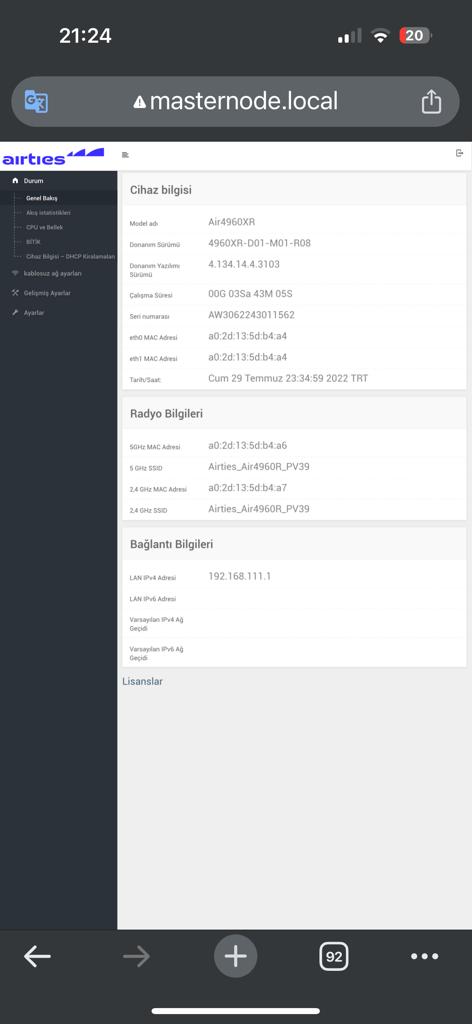Click the logout icon at top right
The image size is (472, 1024).
[460, 153]
